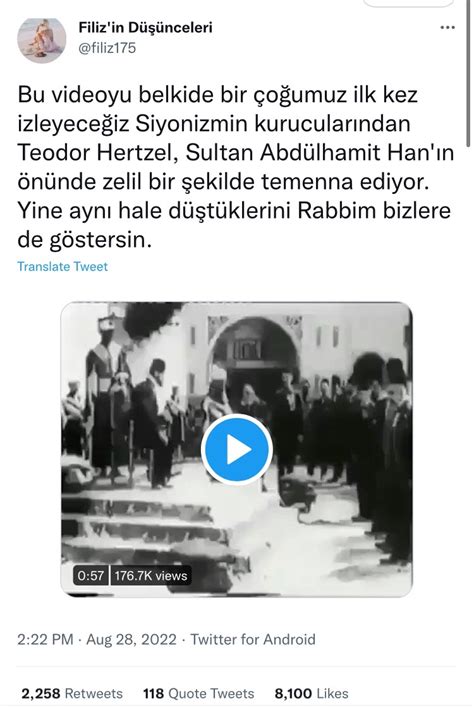This screenshot has height=708, width=474.
Task: Click the rounded button at top right
Action: pyautogui.click(x=408, y=3)
